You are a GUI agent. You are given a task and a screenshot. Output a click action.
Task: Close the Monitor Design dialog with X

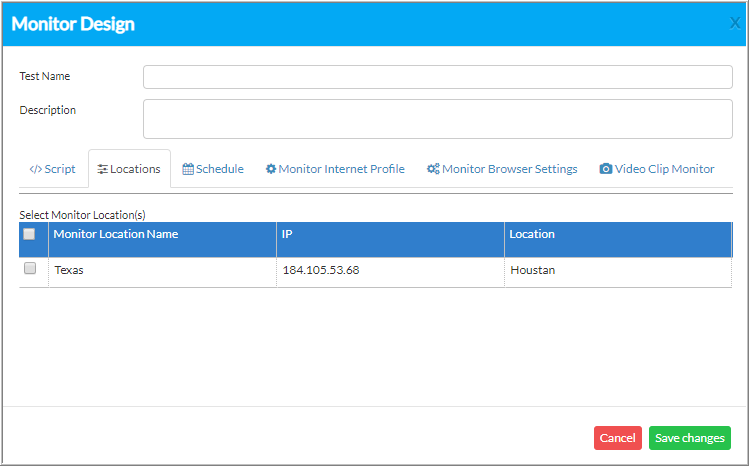pyautogui.click(x=735, y=23)
